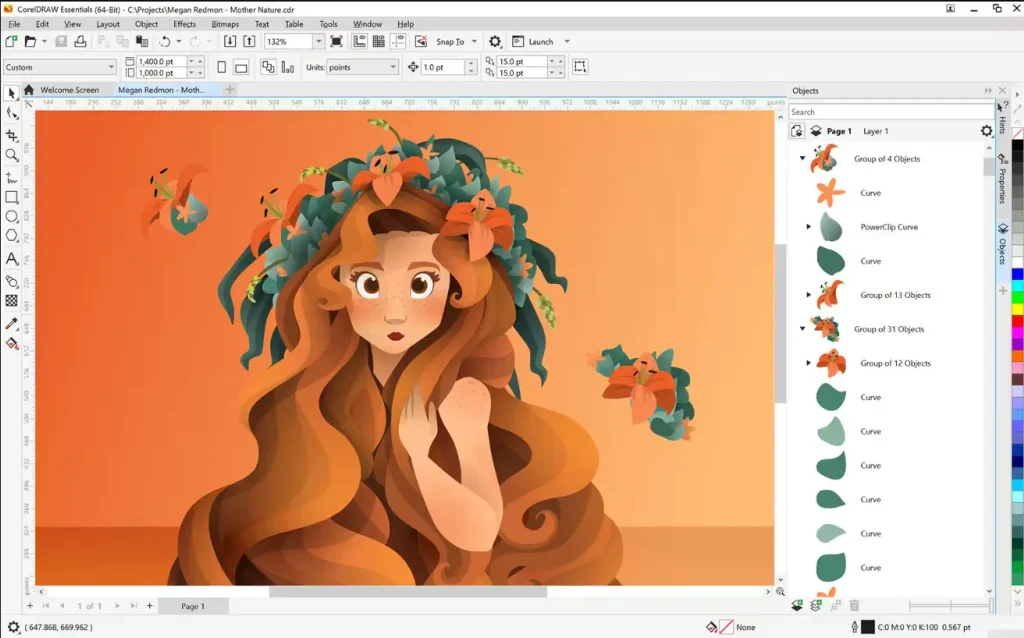This screenshot has height=638, width=1024.
Task: Click the horizontal canvas scrollbar
Action: click(408, 592)
